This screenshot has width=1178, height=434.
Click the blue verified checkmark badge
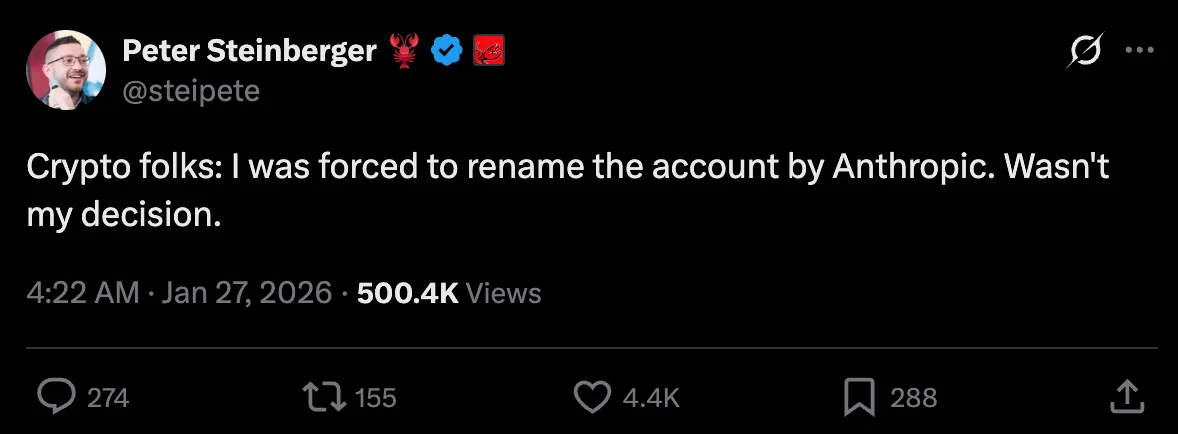click(x=445, y=50)
